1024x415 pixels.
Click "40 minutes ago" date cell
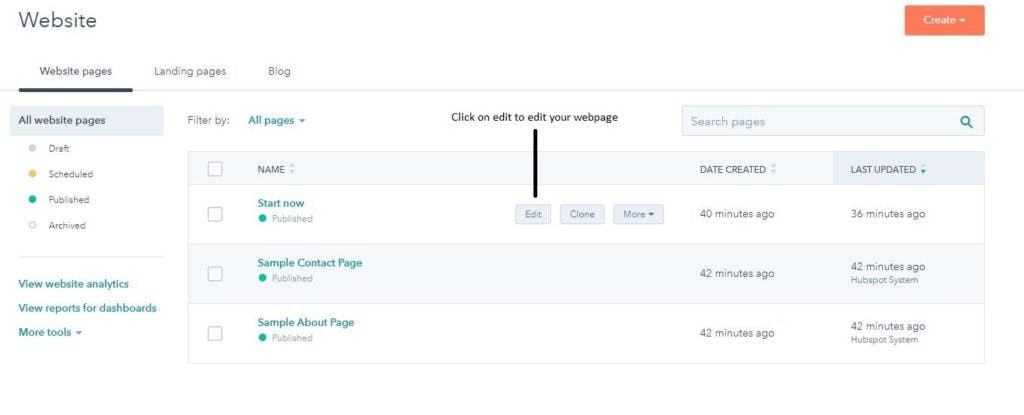[737, 214]
